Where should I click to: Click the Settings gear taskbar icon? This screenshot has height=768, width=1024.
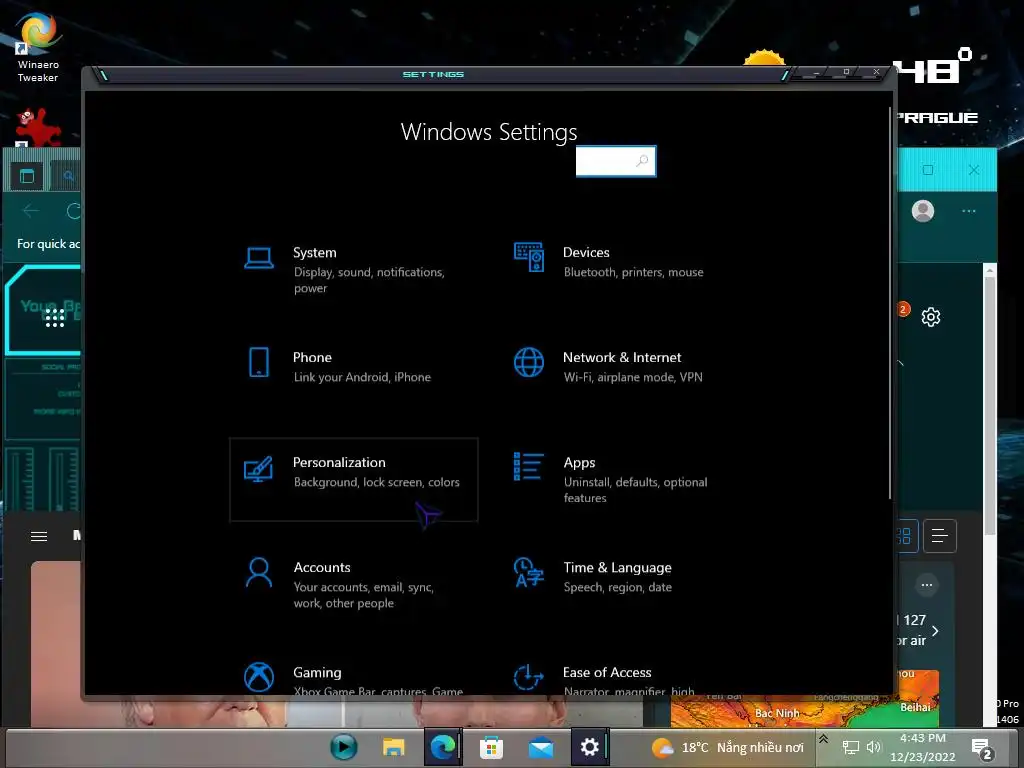coord(589,746)
